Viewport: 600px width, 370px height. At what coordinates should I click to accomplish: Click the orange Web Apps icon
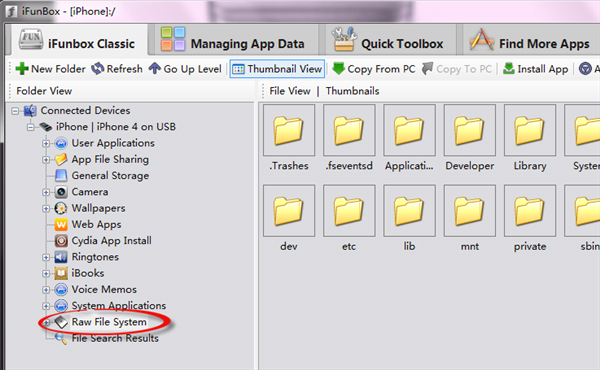click(x=61, y=224)
